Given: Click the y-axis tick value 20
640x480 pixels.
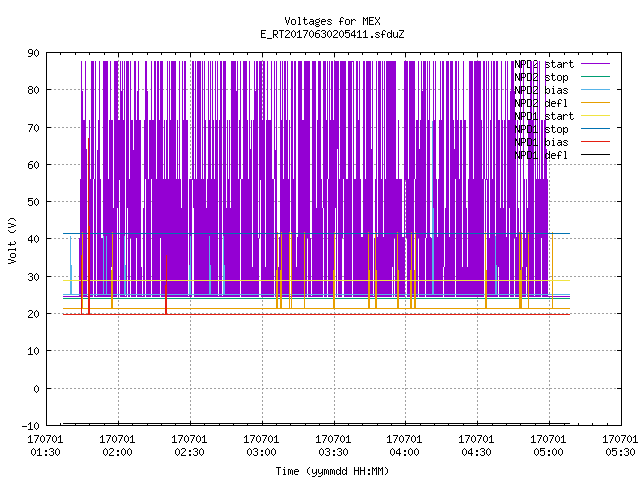Looking at the screenshot, I should pos(33,314).
